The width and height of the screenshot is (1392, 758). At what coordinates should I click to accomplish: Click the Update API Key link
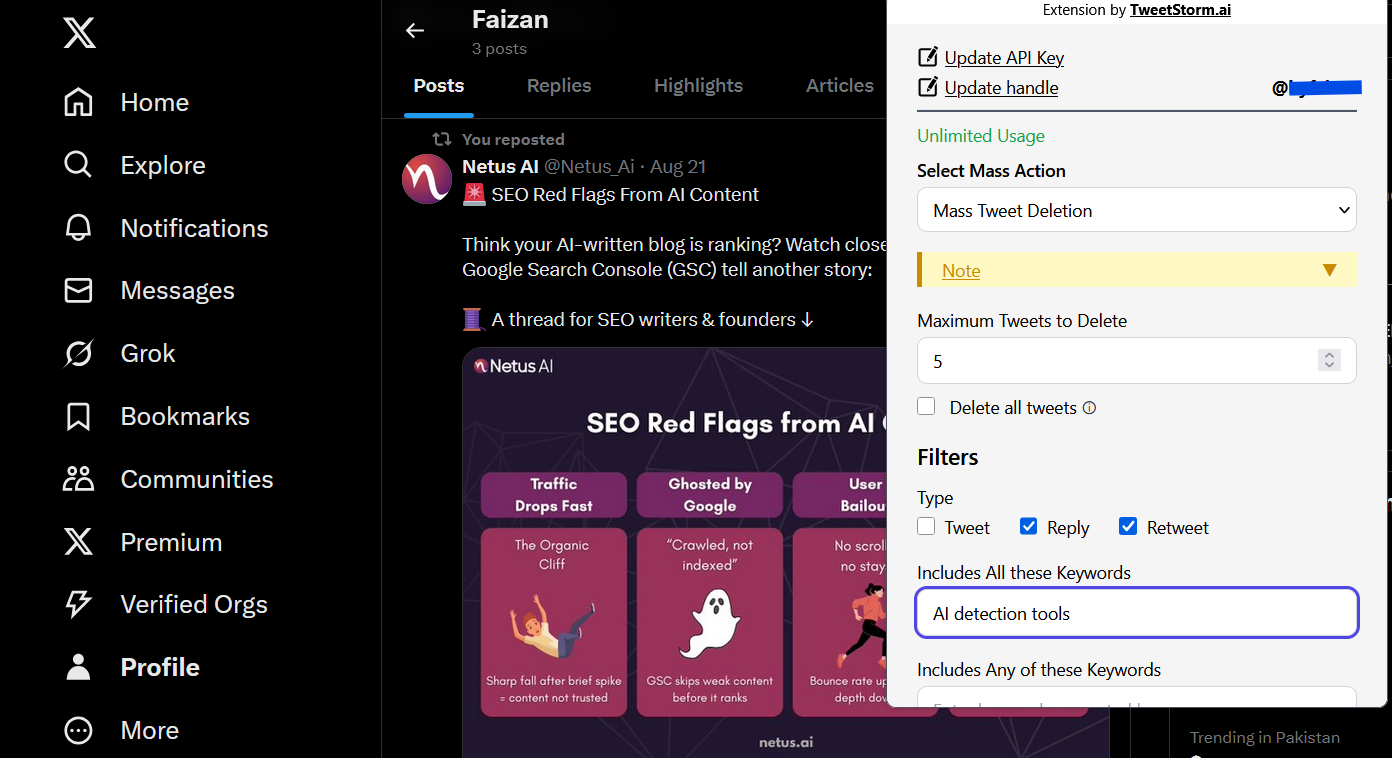coord(1003,57)
